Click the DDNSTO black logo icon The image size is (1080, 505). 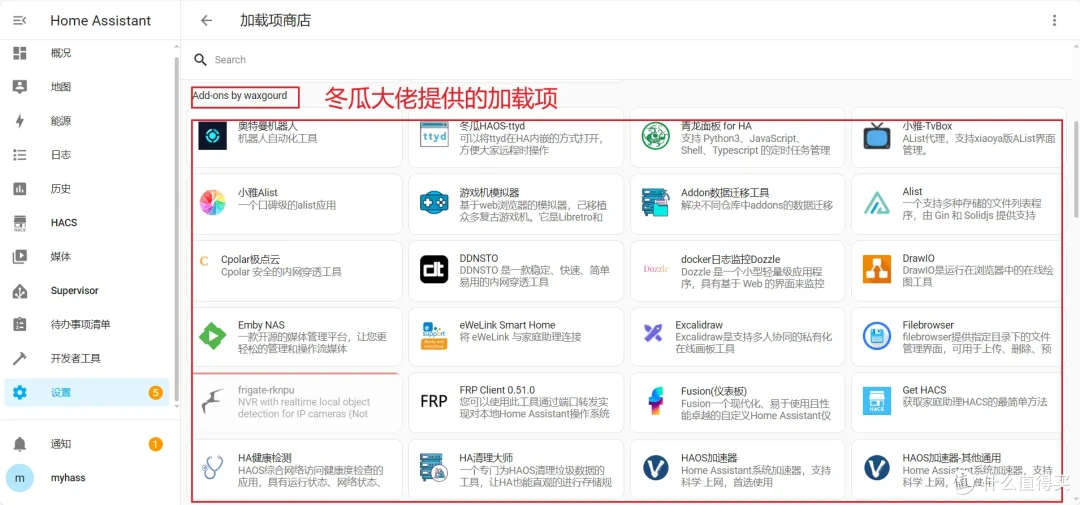coord(434,269)
